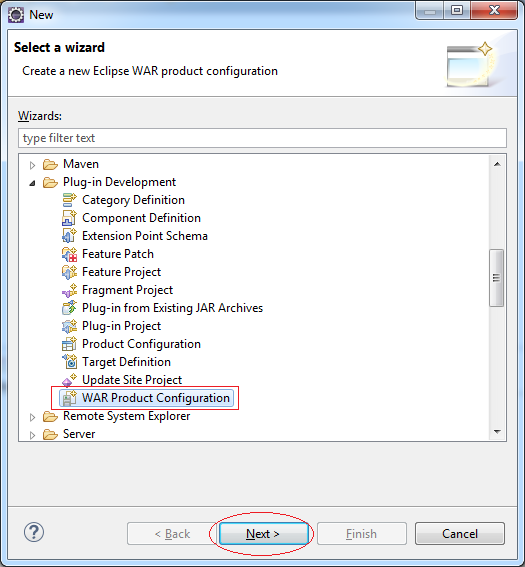
Task: Select the Feature Patch icon
Action: [x=69, y=254]
